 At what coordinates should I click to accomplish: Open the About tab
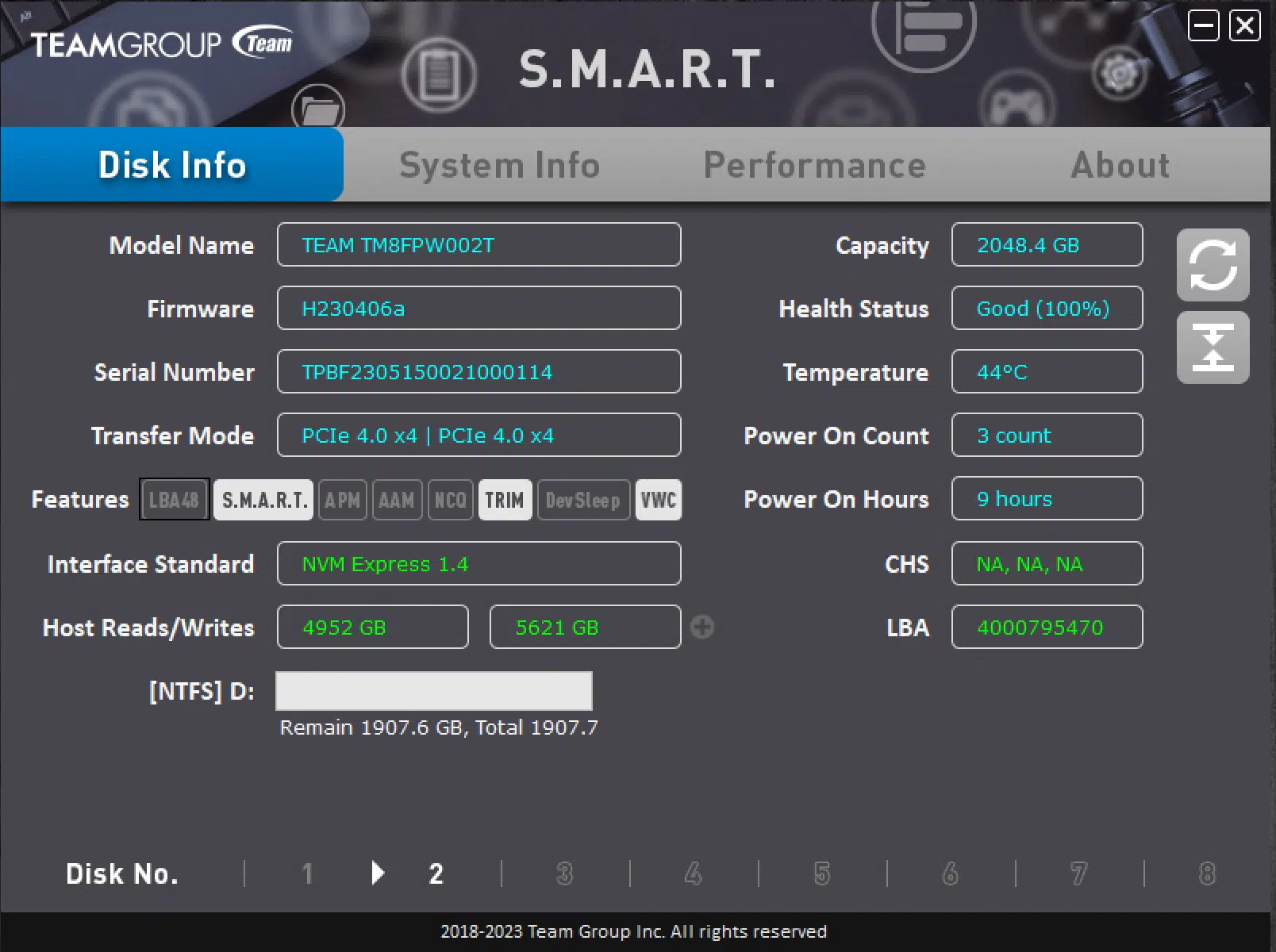point(1120,165)
